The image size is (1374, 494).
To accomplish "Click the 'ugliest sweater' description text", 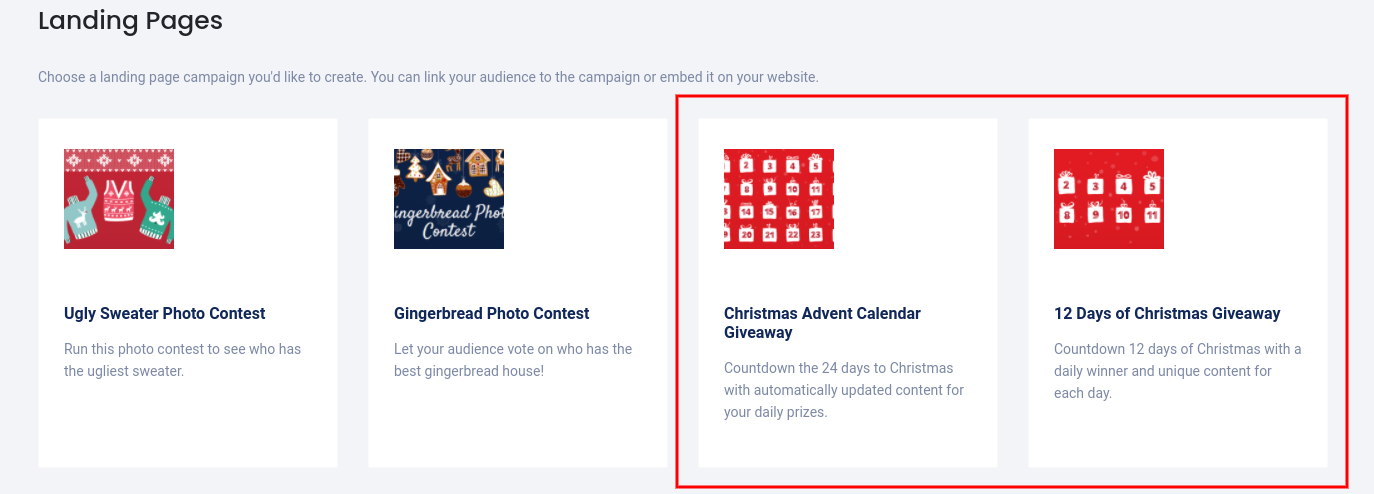I will [182, 360].
